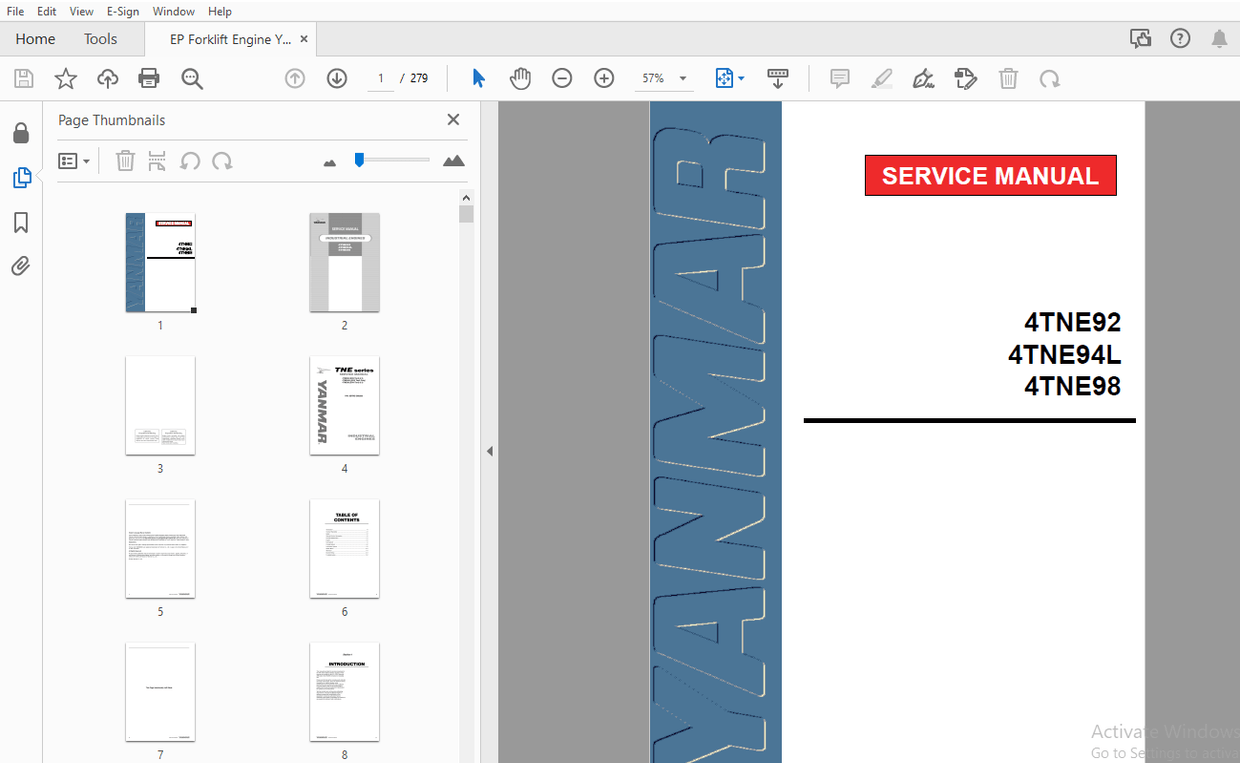Screen dimensions: 1240x763
Task: Open the Attachments panel
Action: (20, 266)
